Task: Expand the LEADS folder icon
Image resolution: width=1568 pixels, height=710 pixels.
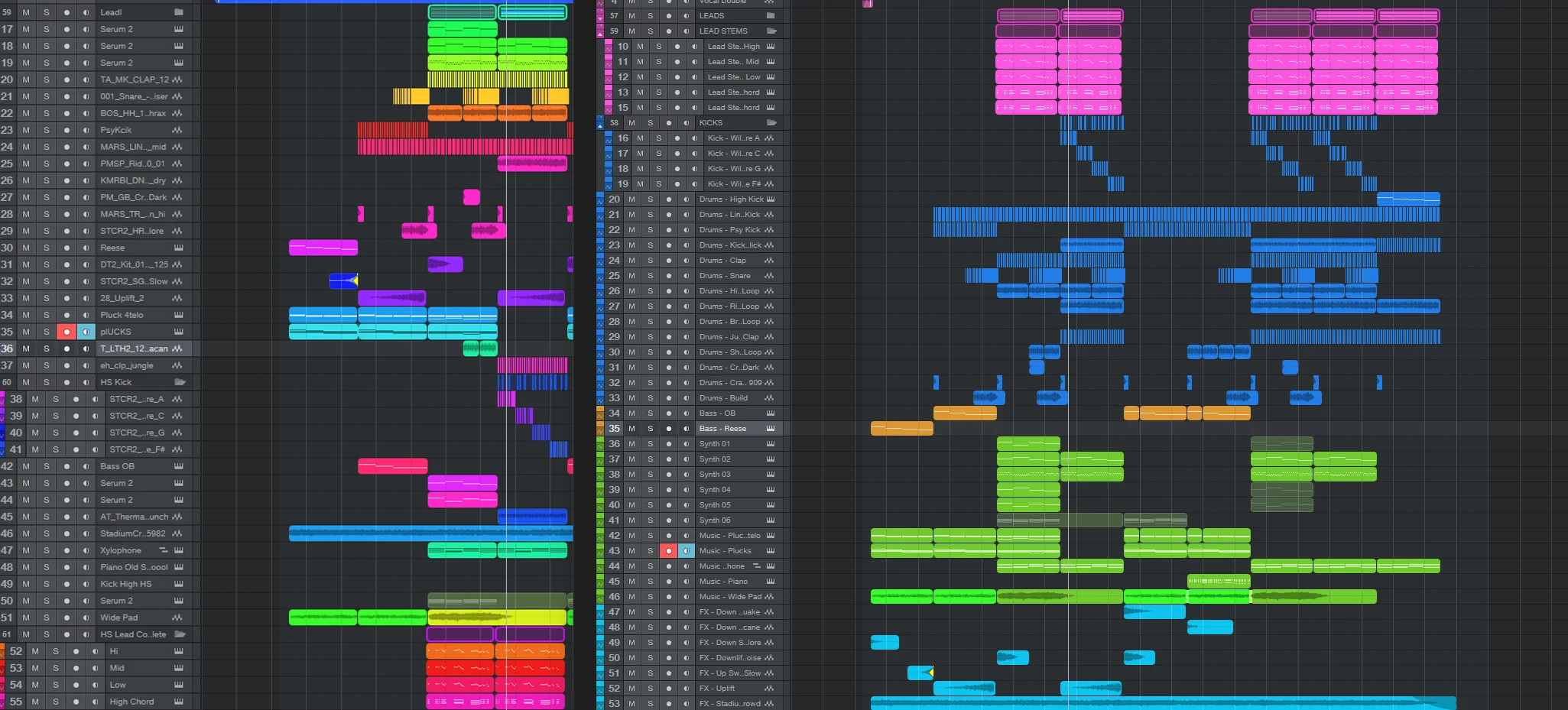Action: (770, 16)
